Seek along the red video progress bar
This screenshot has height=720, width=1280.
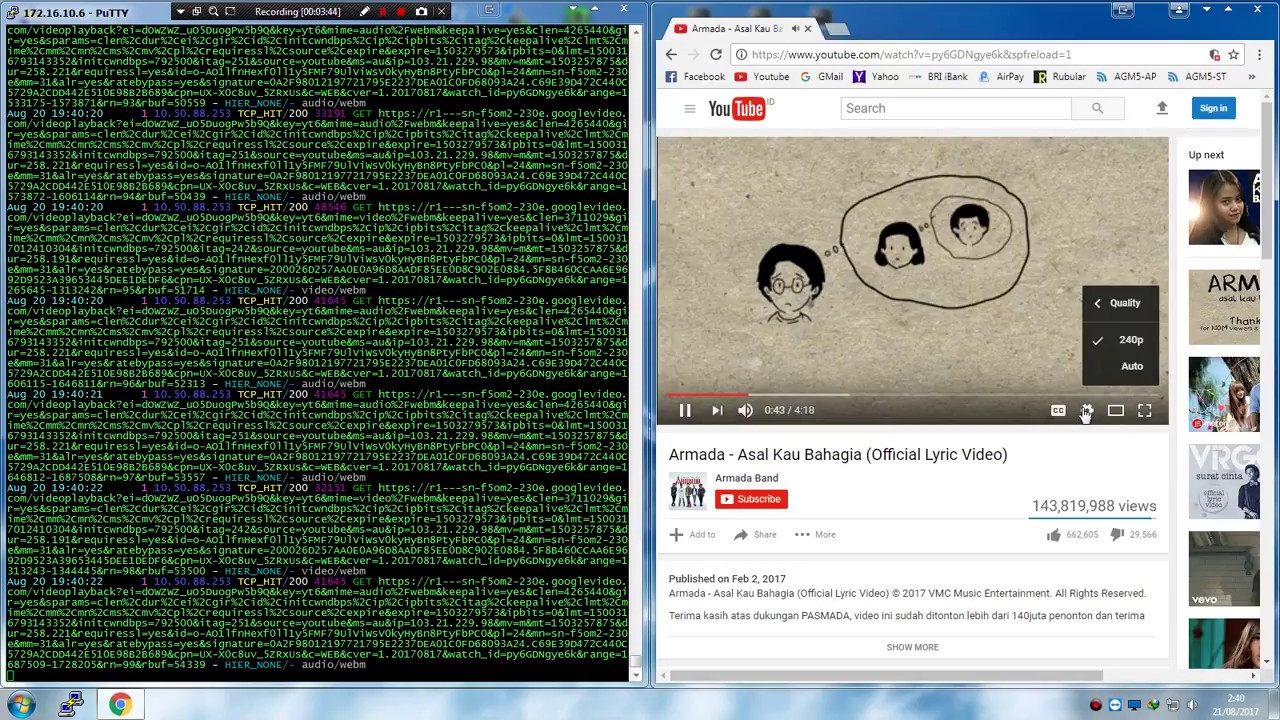point(912,394)
